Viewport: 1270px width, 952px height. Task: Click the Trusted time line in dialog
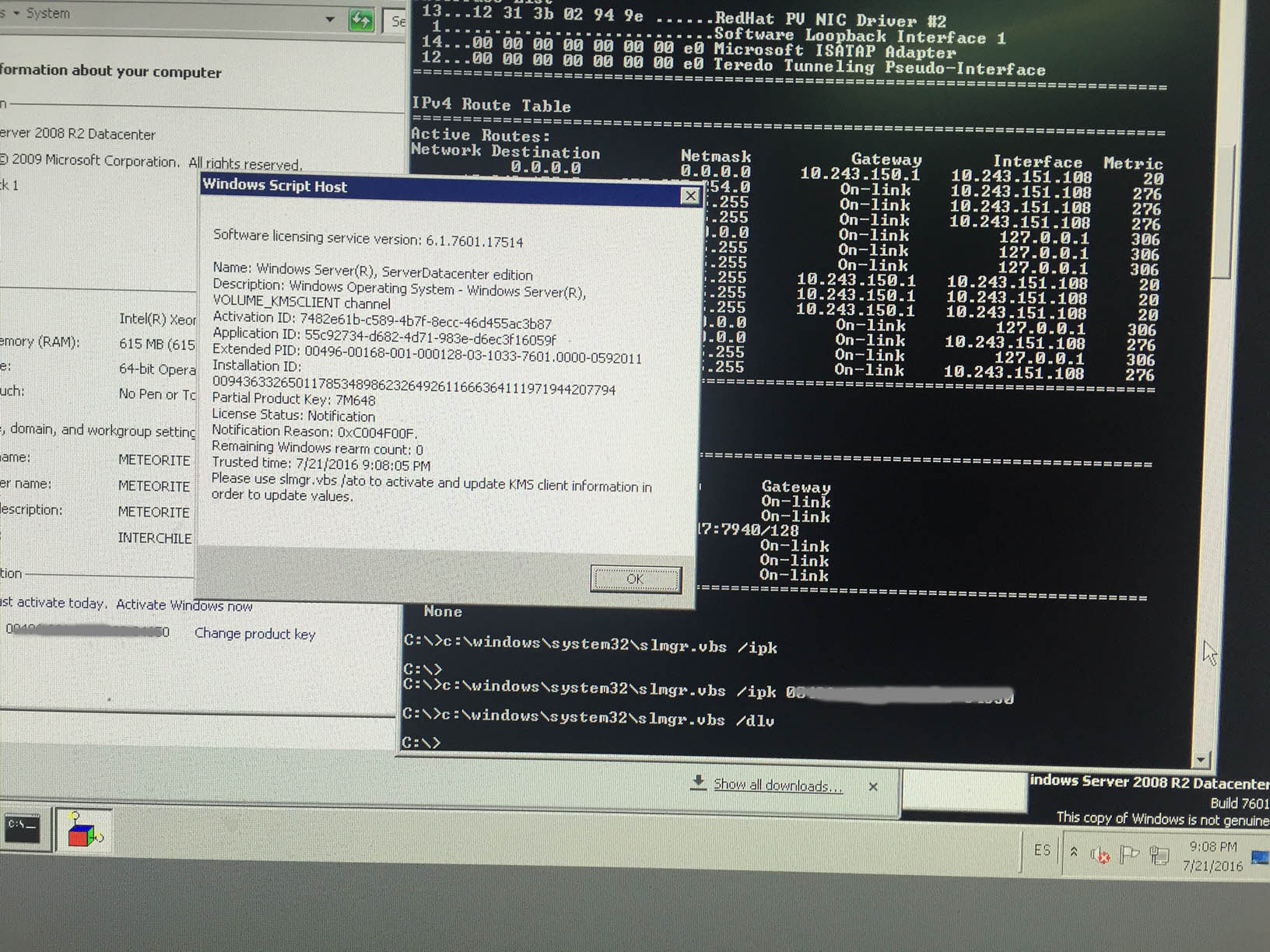321,464
